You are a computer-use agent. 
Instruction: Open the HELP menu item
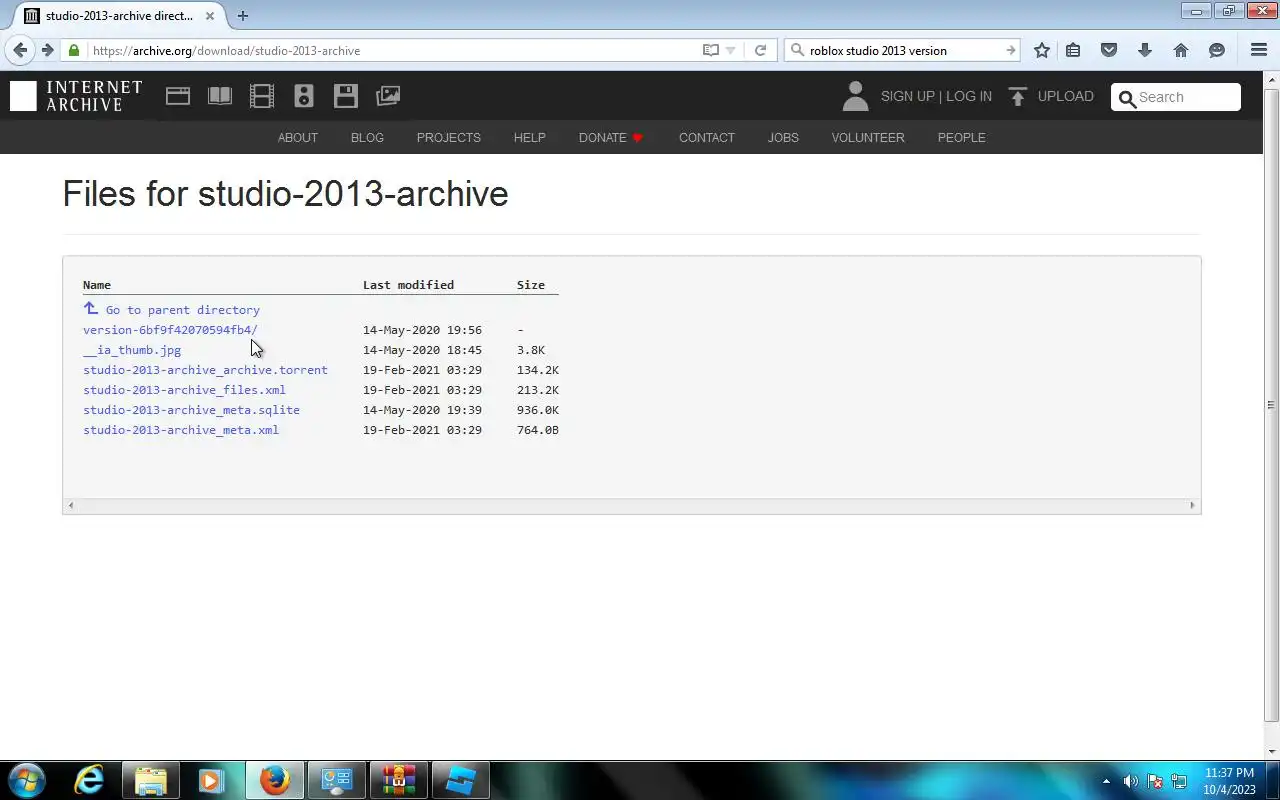click(x=530, y=138)
